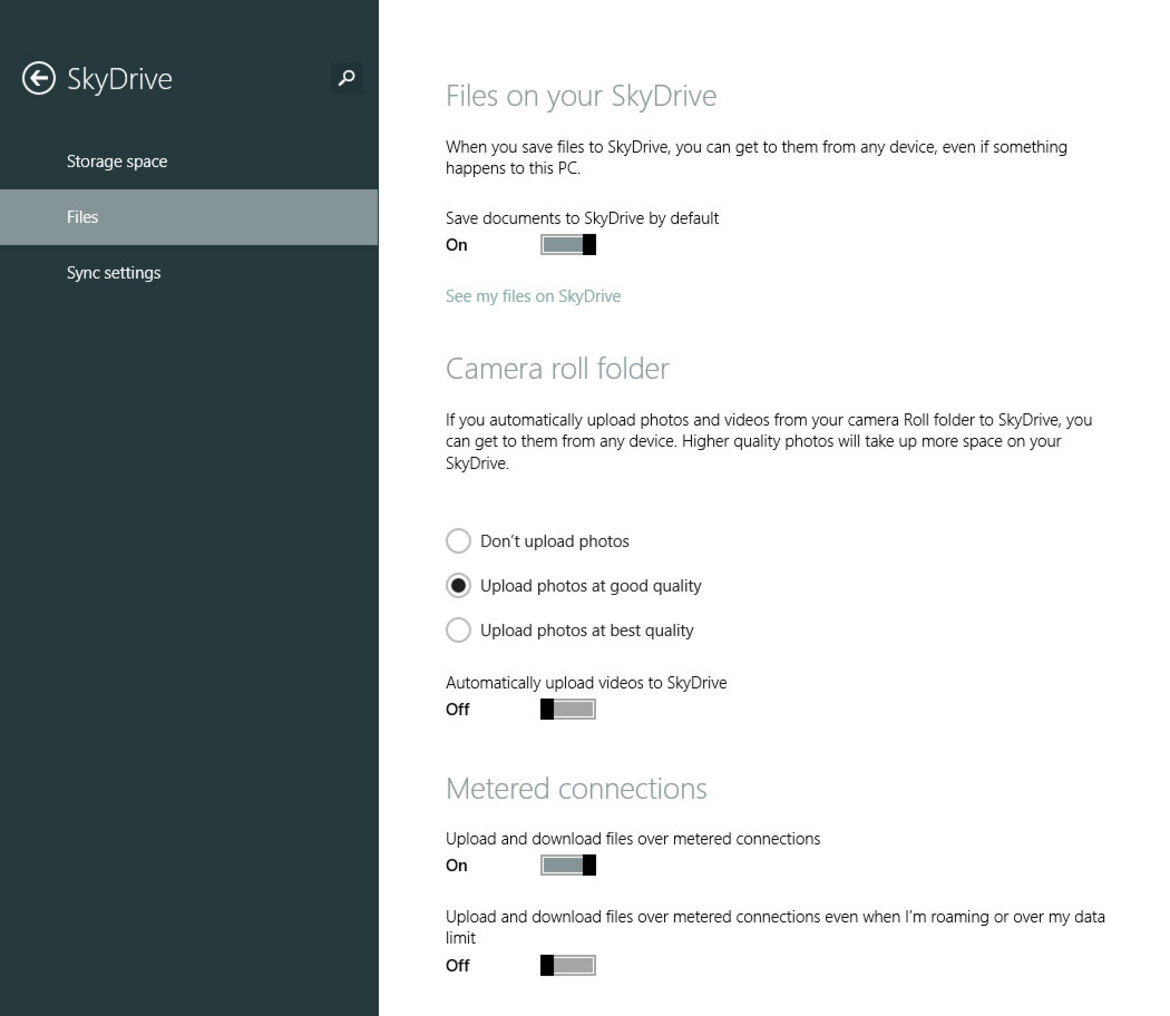Click the paragraph starting 'If you automatically upload'

coord(769,442)
